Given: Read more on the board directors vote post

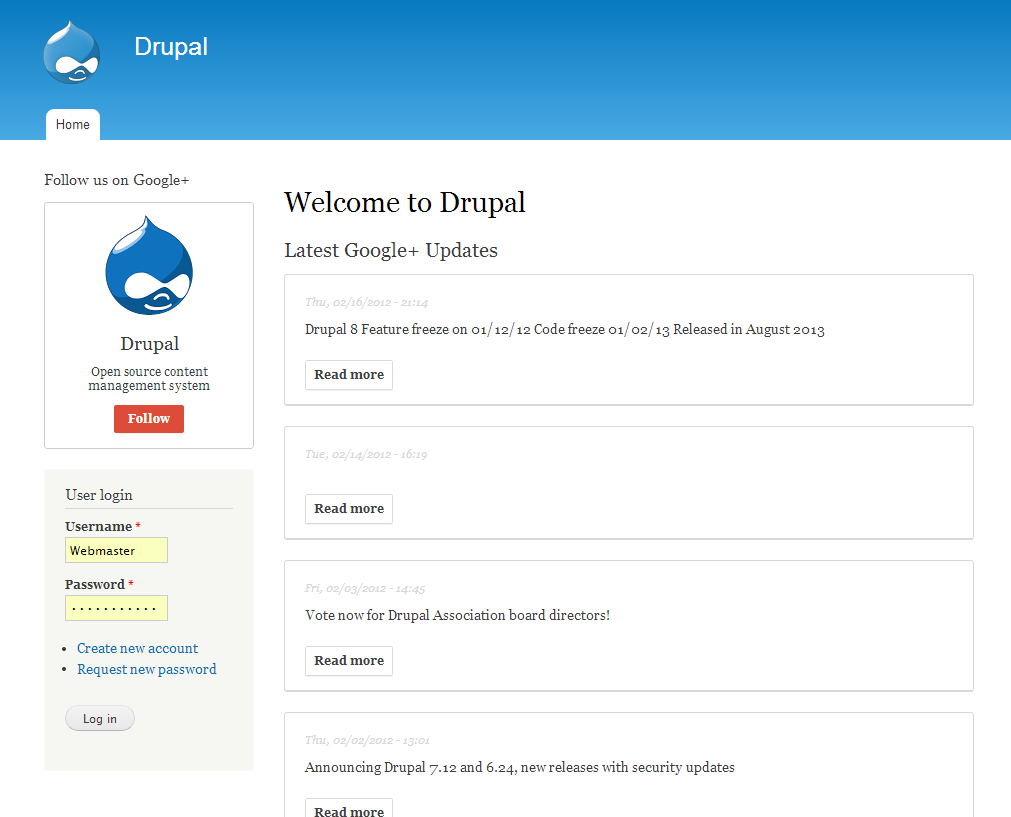Looking at the screenshot, I should pyautogui.click(x=349, y=661).
